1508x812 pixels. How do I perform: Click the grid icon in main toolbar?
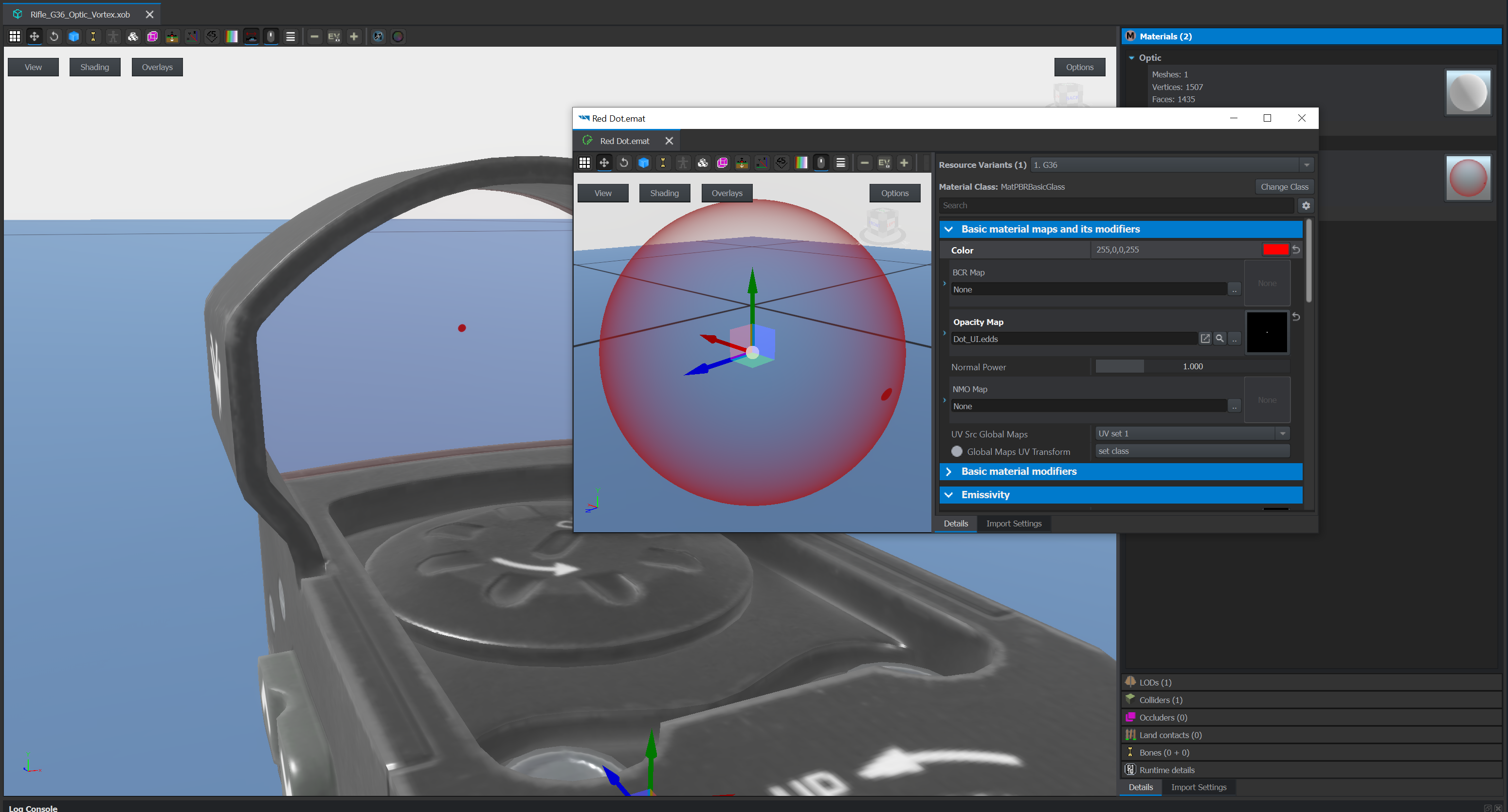(15, 36)
